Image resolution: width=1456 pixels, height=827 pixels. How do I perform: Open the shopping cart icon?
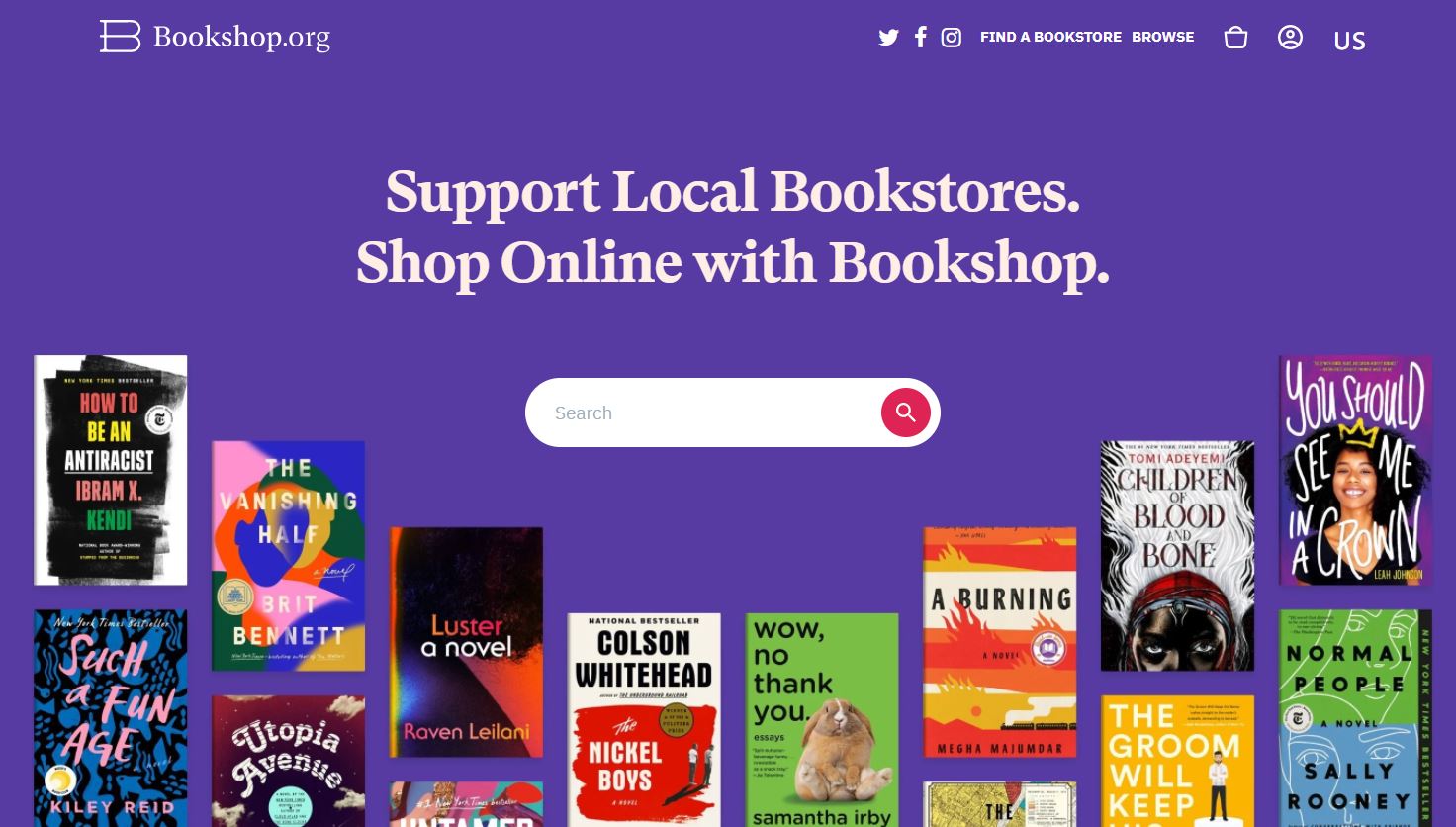[1235, 38]
